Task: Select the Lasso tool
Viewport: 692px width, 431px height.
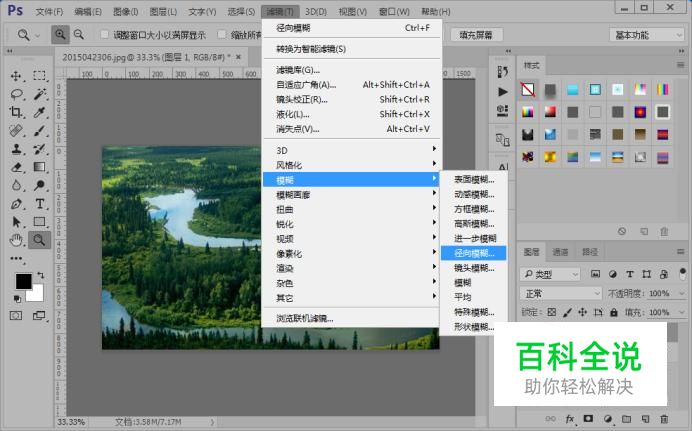Action: (x=16, y=94)
